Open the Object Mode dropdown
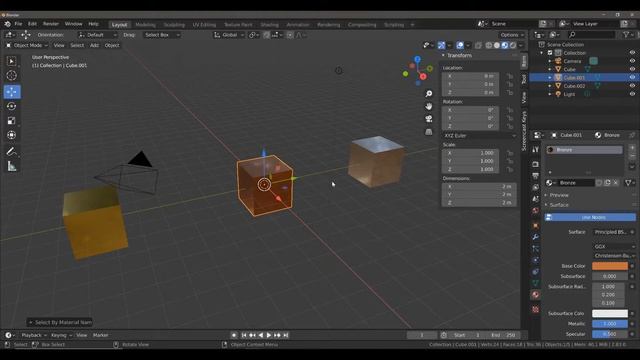The height and width of the screenshot is (360, 640). click(x=27, y=45)
